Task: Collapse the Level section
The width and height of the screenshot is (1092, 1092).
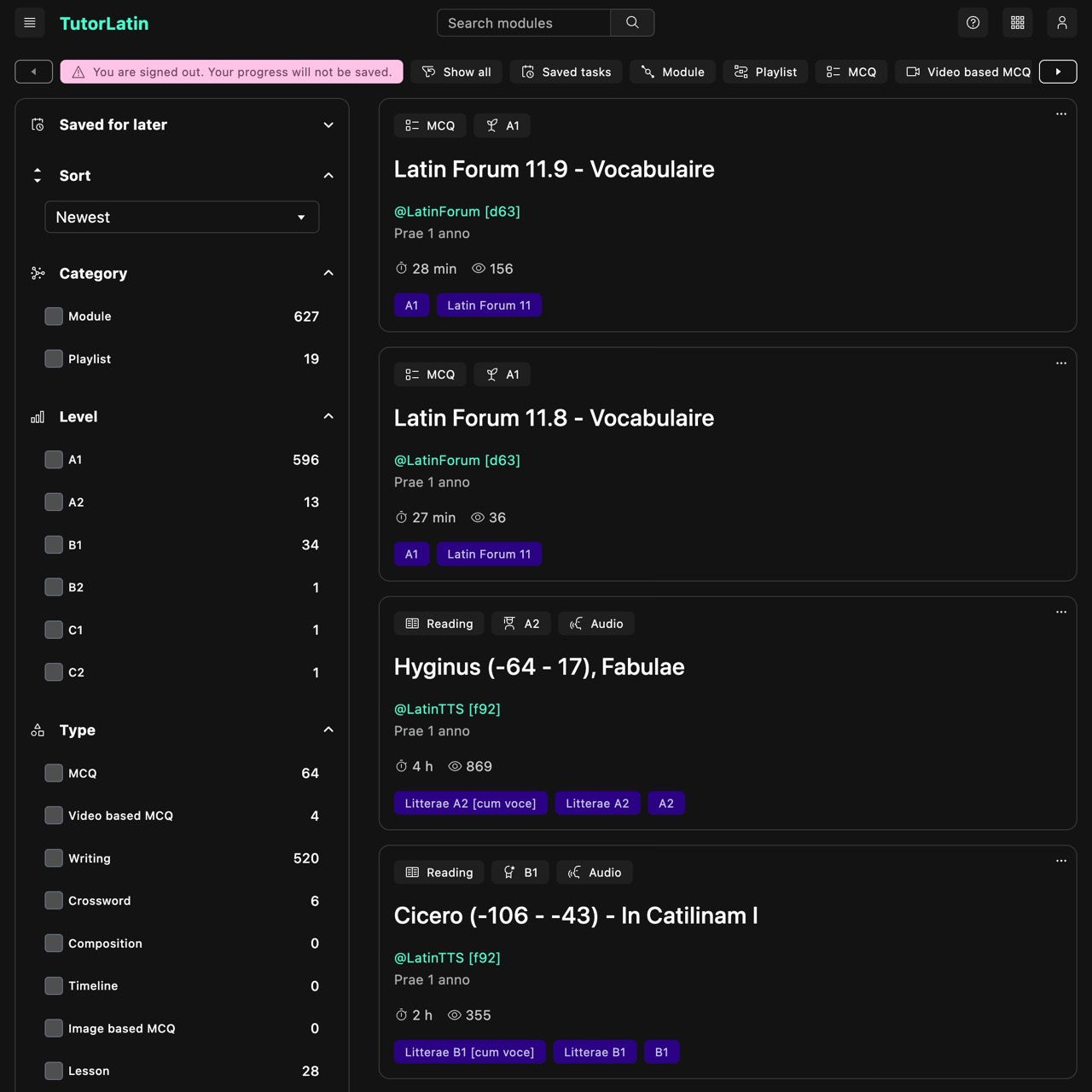Action: (x=328, y=416)
